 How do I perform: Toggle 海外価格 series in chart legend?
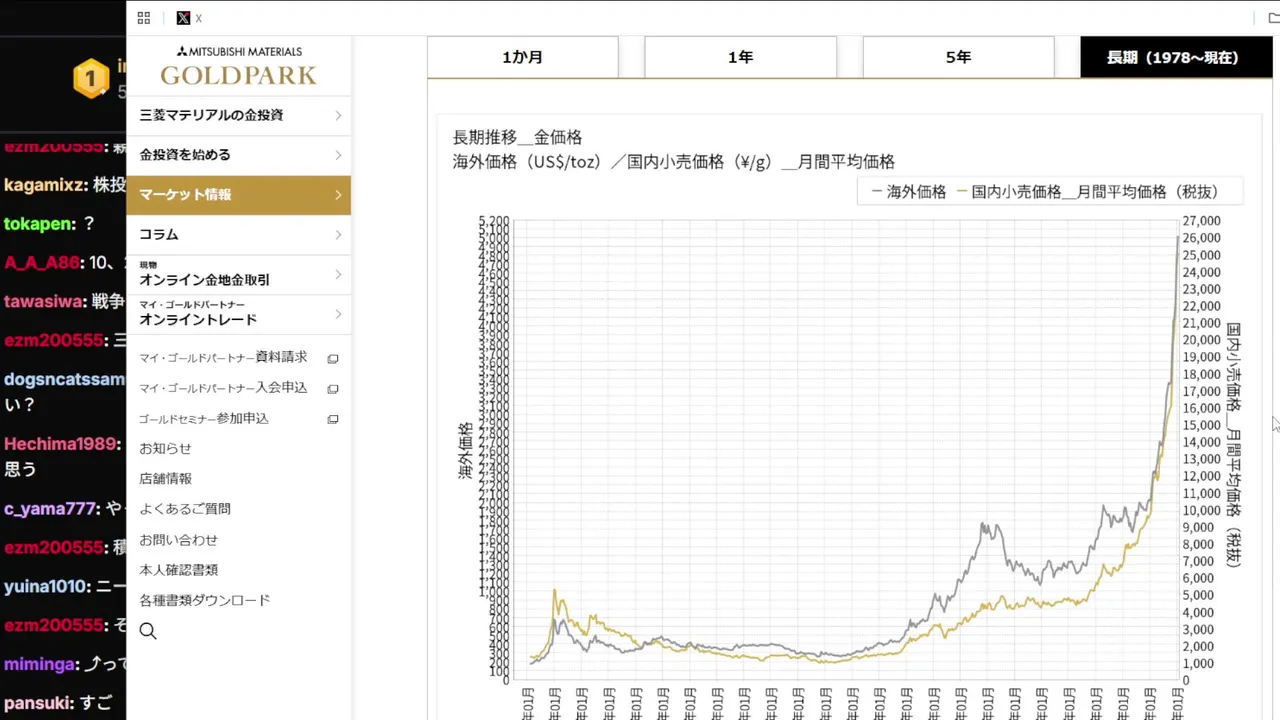[908, 192]
